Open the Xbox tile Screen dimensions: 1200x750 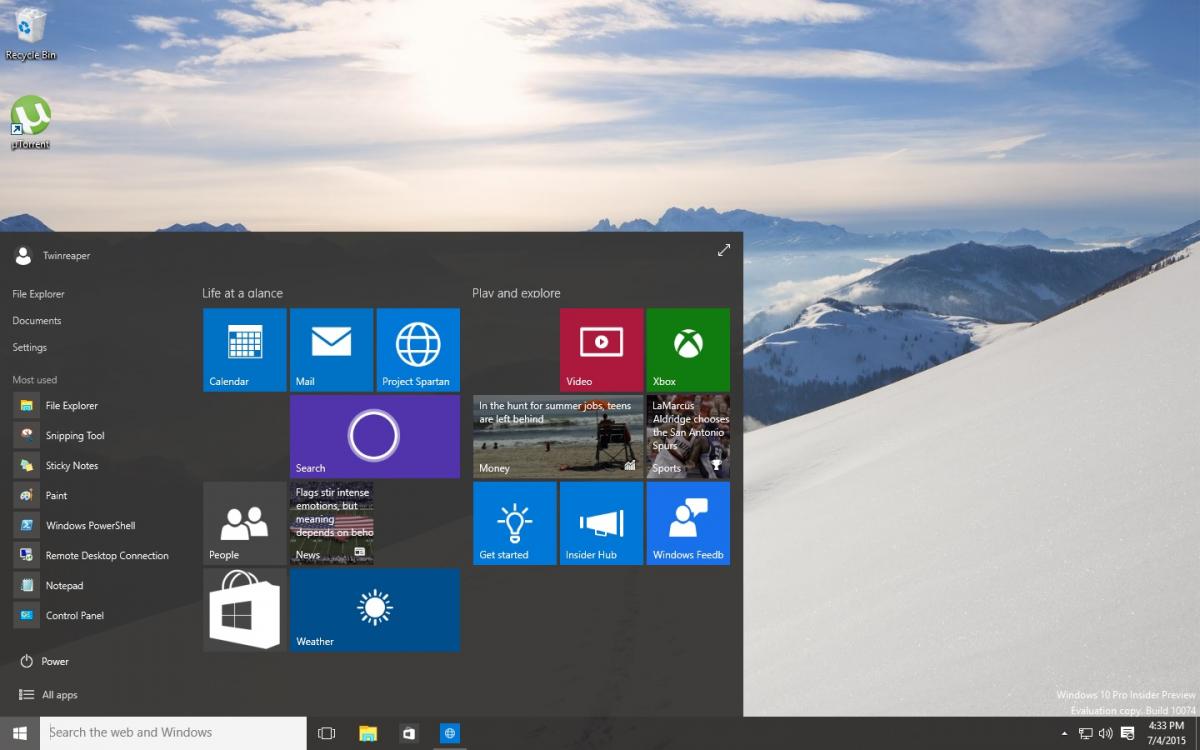[688, 349]
